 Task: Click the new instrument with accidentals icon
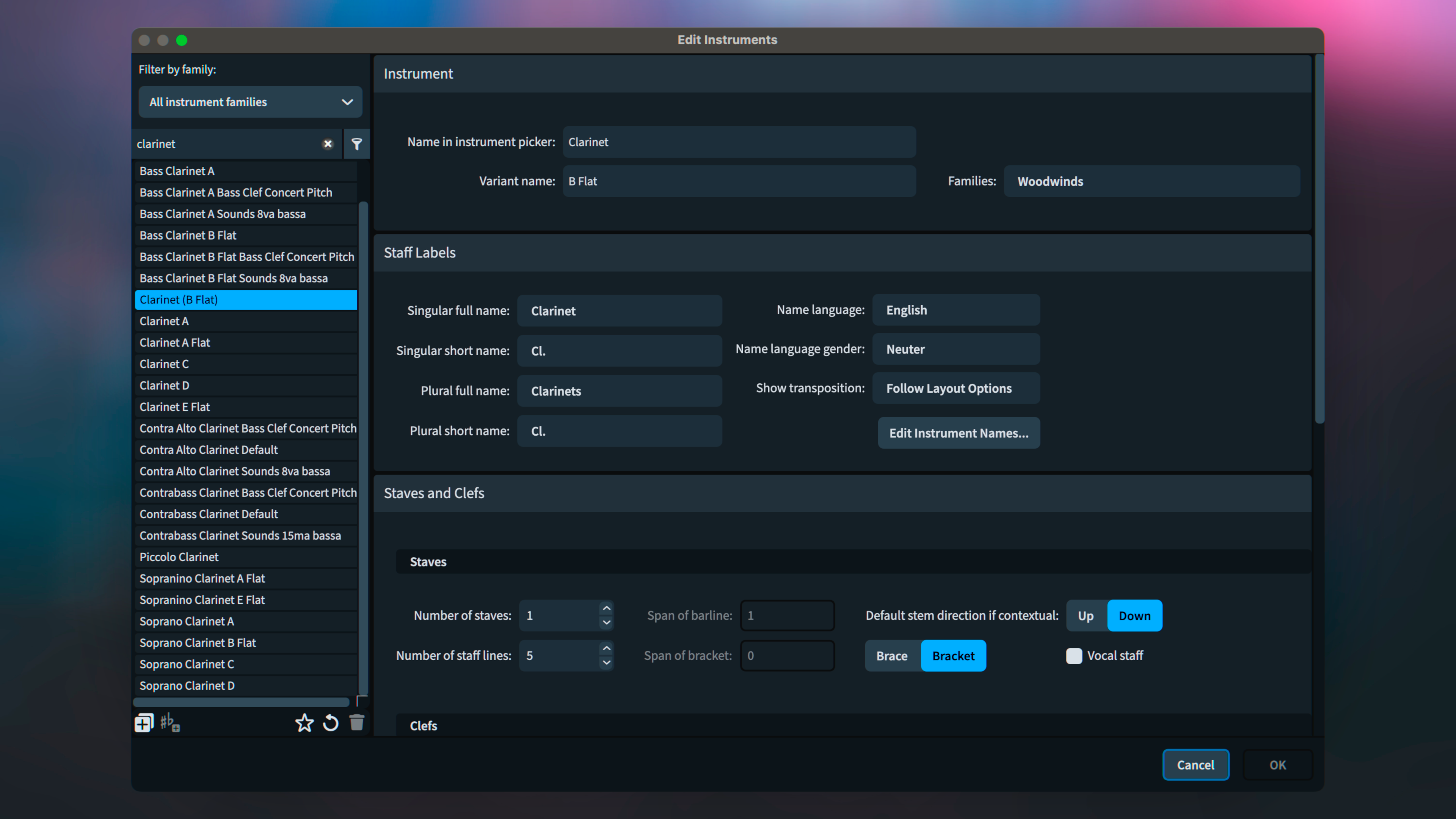pos(169,723)
